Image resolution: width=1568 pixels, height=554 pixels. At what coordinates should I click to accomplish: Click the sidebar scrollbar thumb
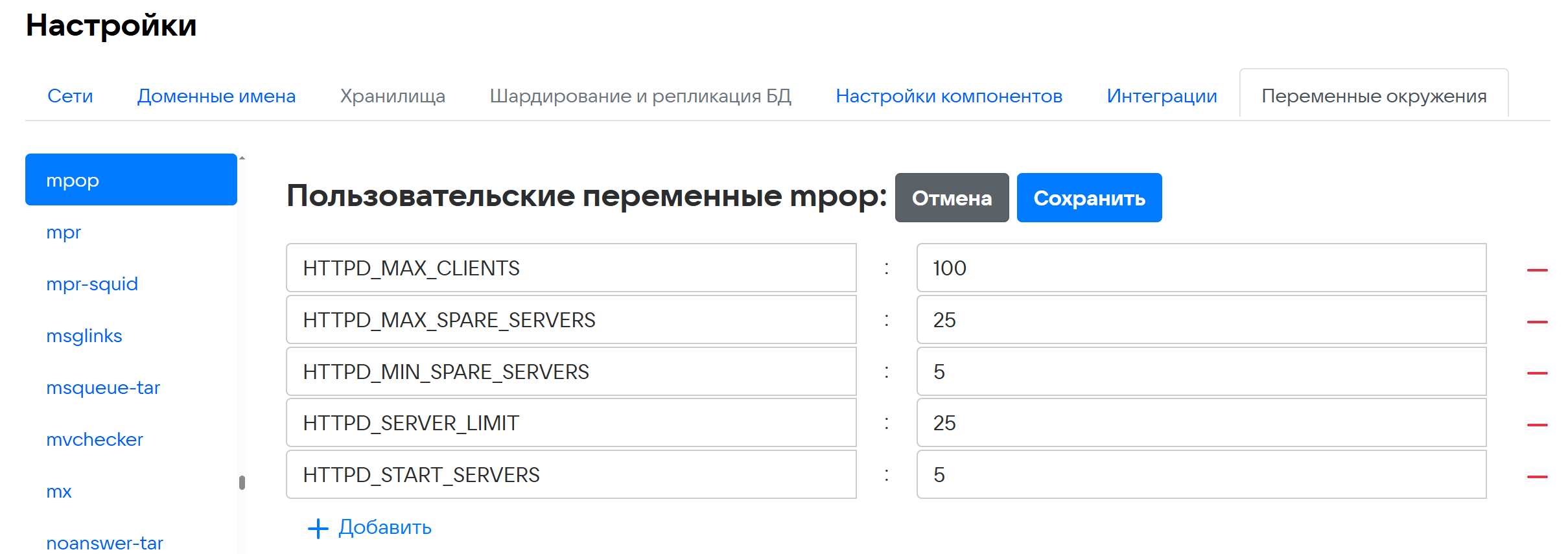242,483
